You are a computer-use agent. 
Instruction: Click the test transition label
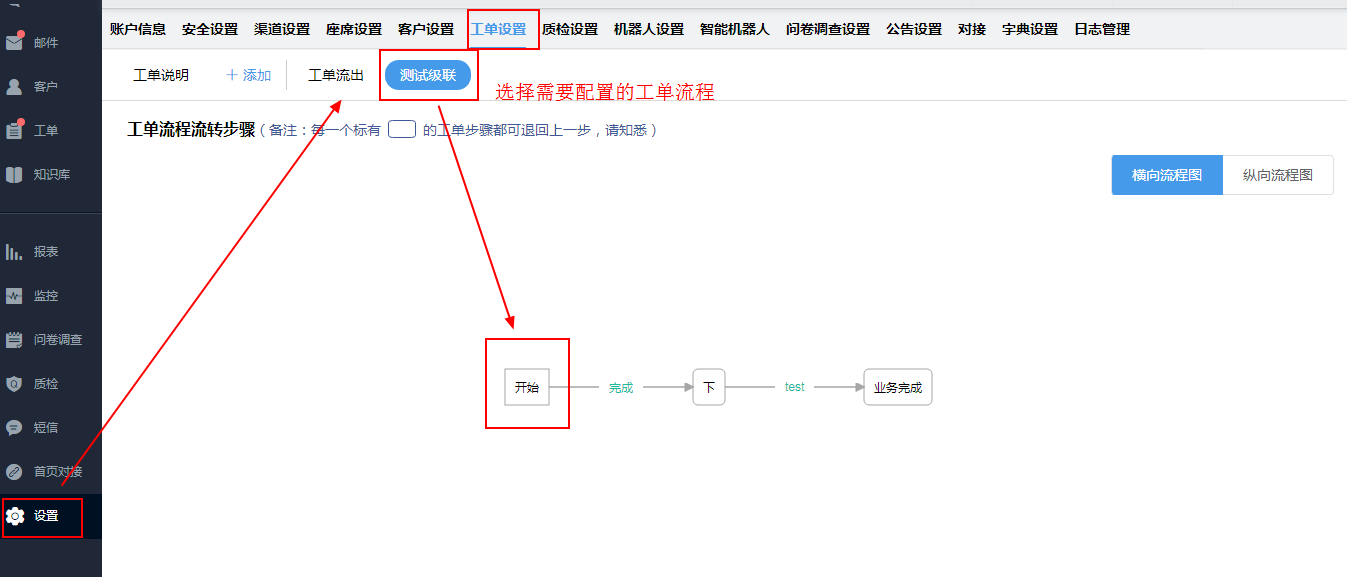(795, 387)
